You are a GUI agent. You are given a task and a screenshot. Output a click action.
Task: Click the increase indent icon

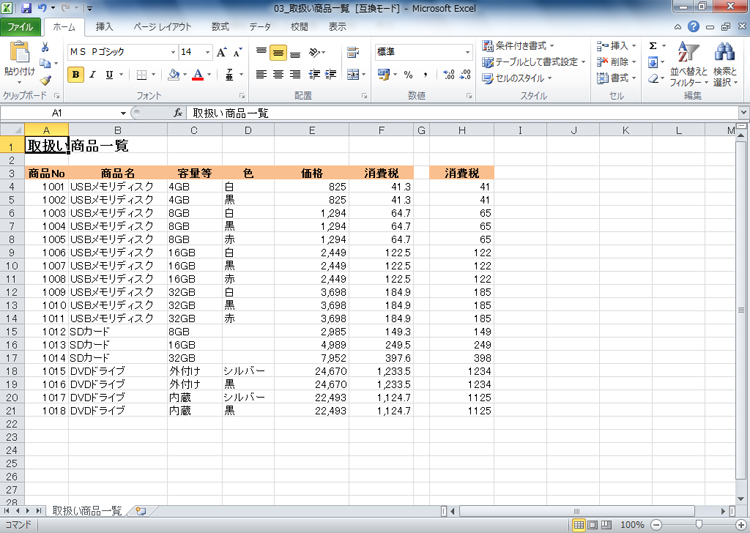coord(331,74)
